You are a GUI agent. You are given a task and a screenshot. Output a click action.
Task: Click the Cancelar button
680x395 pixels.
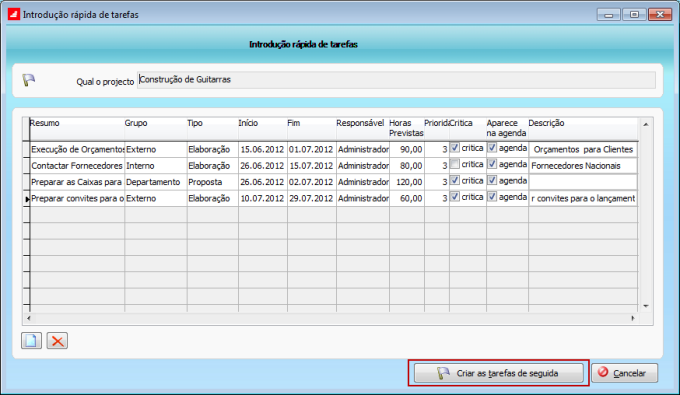624,373
